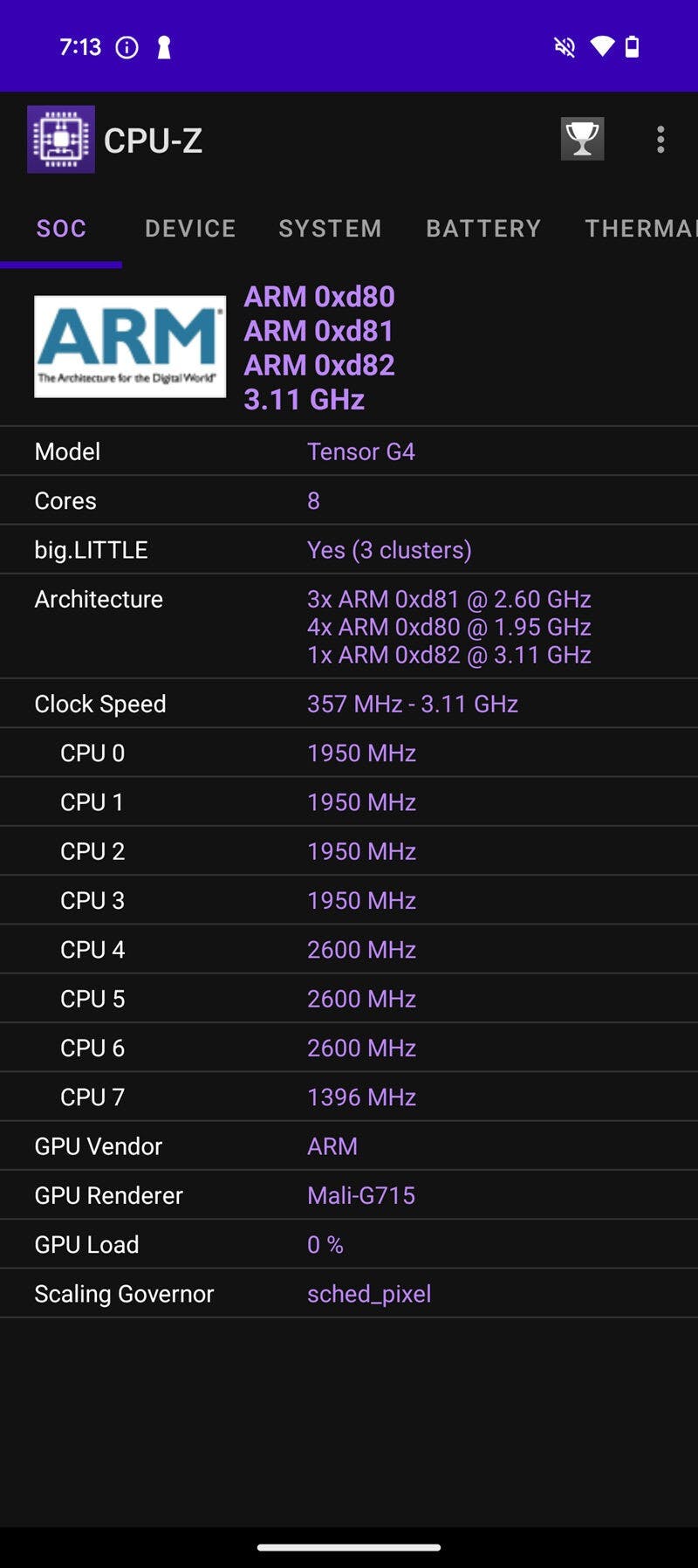Open the trophy benchmark icon
The height and width of the screenshot is (1568, 698).
pyautogui.click(x=582, y=139)
